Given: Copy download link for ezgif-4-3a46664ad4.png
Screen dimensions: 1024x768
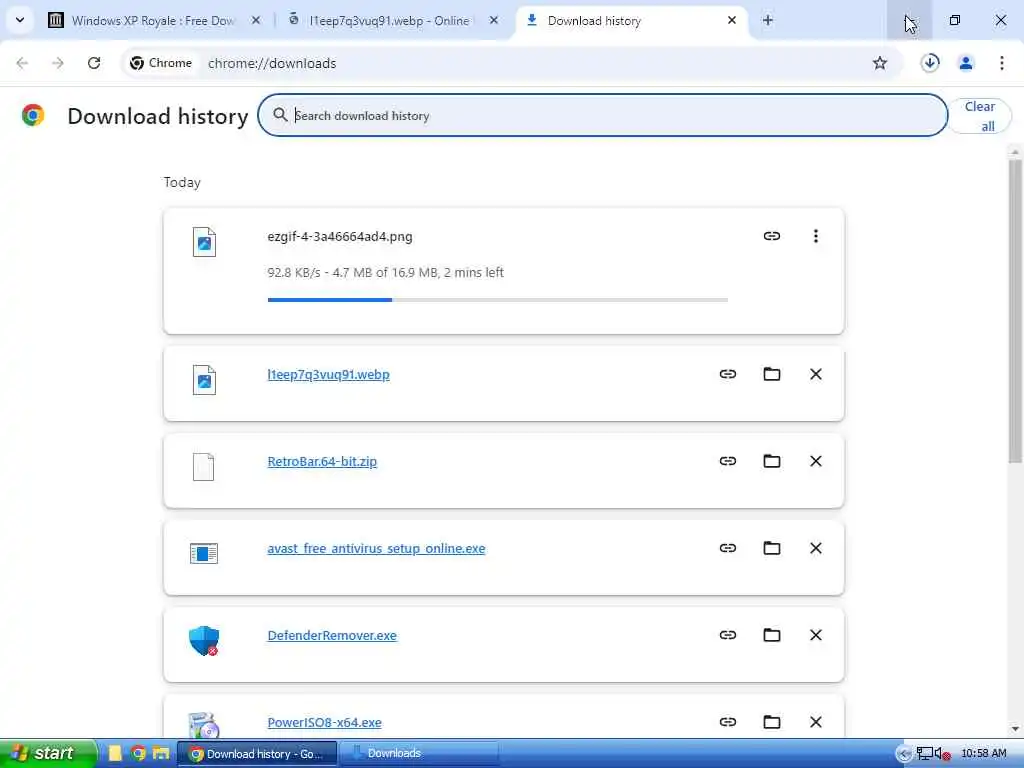Looking at the screenshot, I should (x=771, y=236).
